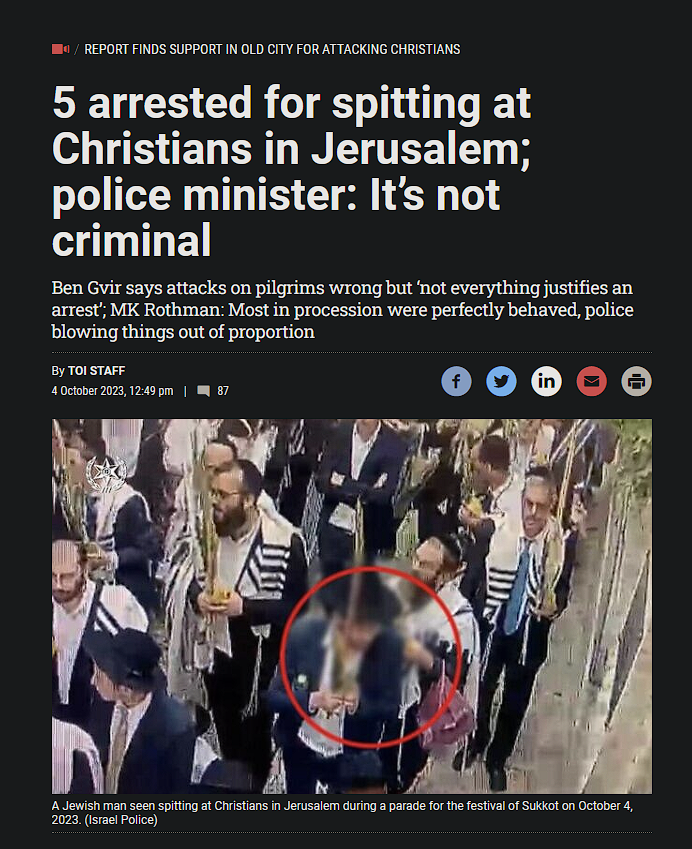Click the Ben Gvir subheadline text
The height and width of the screenshot is (849, 692).
click(342, 310)
